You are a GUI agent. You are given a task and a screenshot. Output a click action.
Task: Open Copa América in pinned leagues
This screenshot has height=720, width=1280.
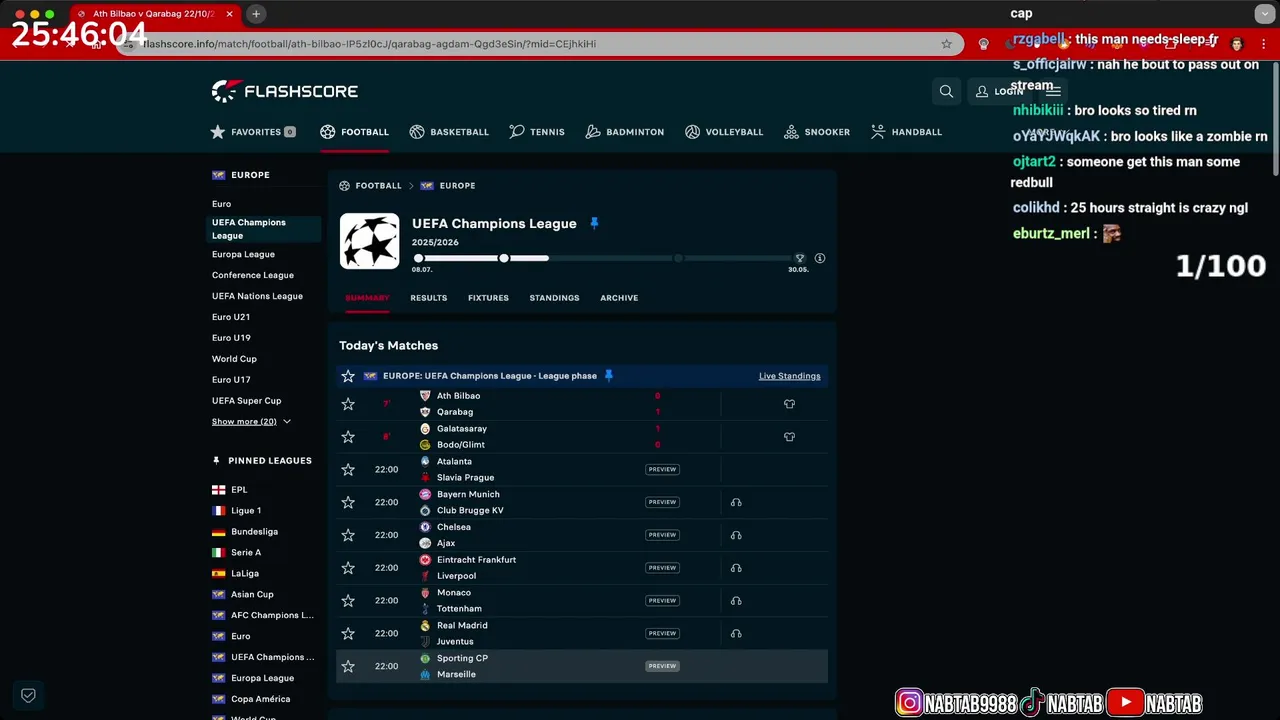260,699
